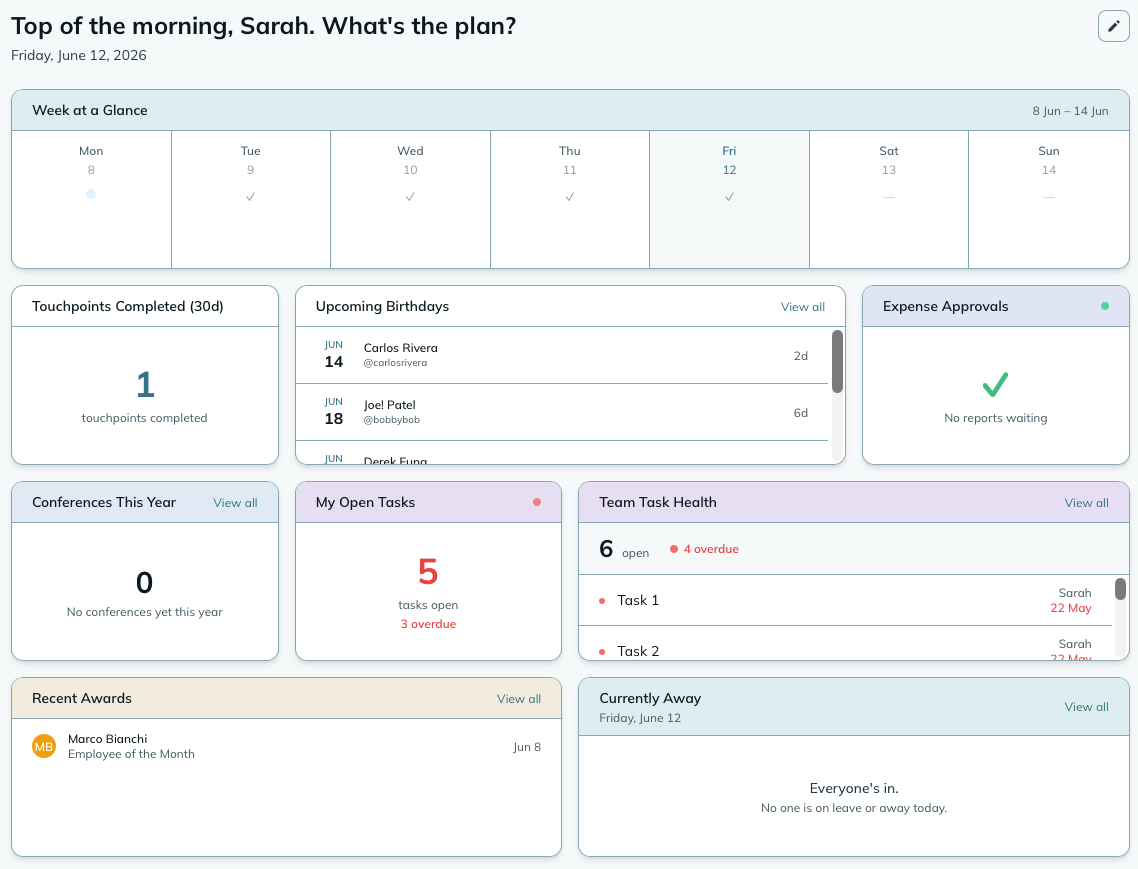The width and height of the screenshot is (1138, 869).
Task: Click the green status dot in Expense Approvals header
Action: [x=1105, y=306]
